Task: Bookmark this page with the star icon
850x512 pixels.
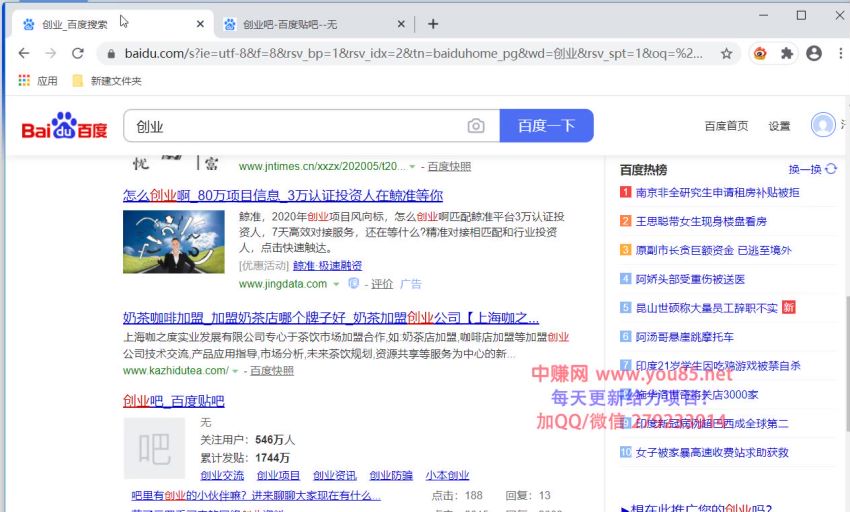Action: 726,53
